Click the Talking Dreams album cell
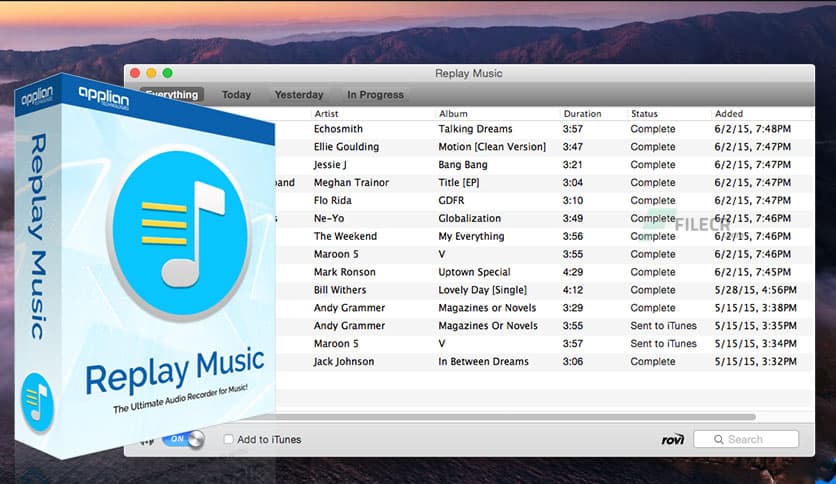836x484 pixels. (x=475, y=129)
